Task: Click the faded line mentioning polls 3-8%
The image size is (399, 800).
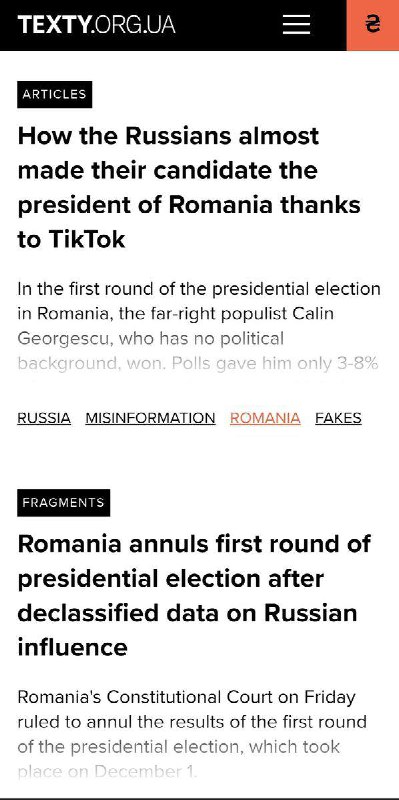Action: tap(198, 363)
